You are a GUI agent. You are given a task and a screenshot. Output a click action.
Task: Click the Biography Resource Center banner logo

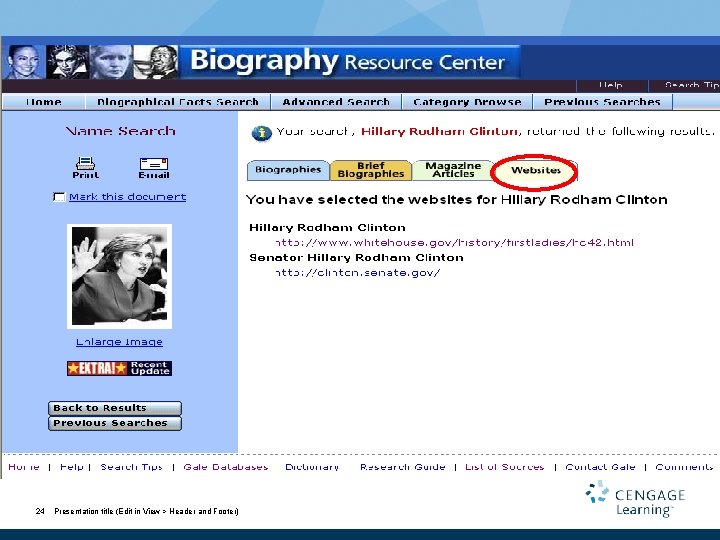pyautogui.click(x=348, y=62)
